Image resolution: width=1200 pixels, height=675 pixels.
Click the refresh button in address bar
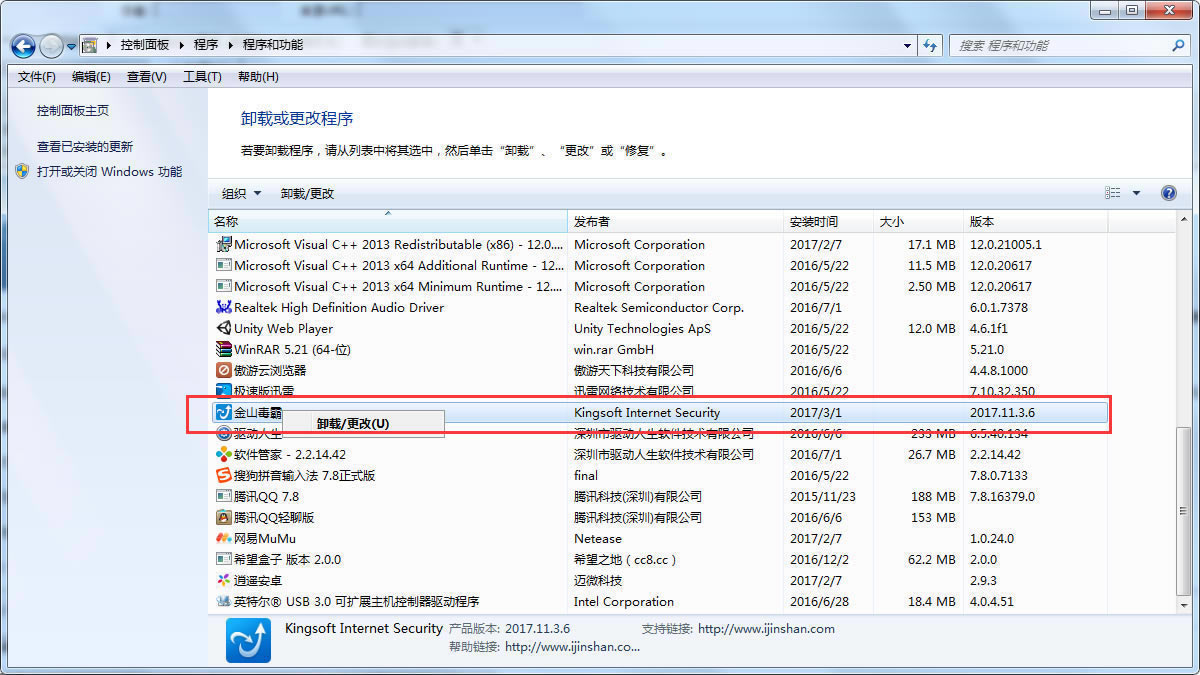tap(931, 46)
